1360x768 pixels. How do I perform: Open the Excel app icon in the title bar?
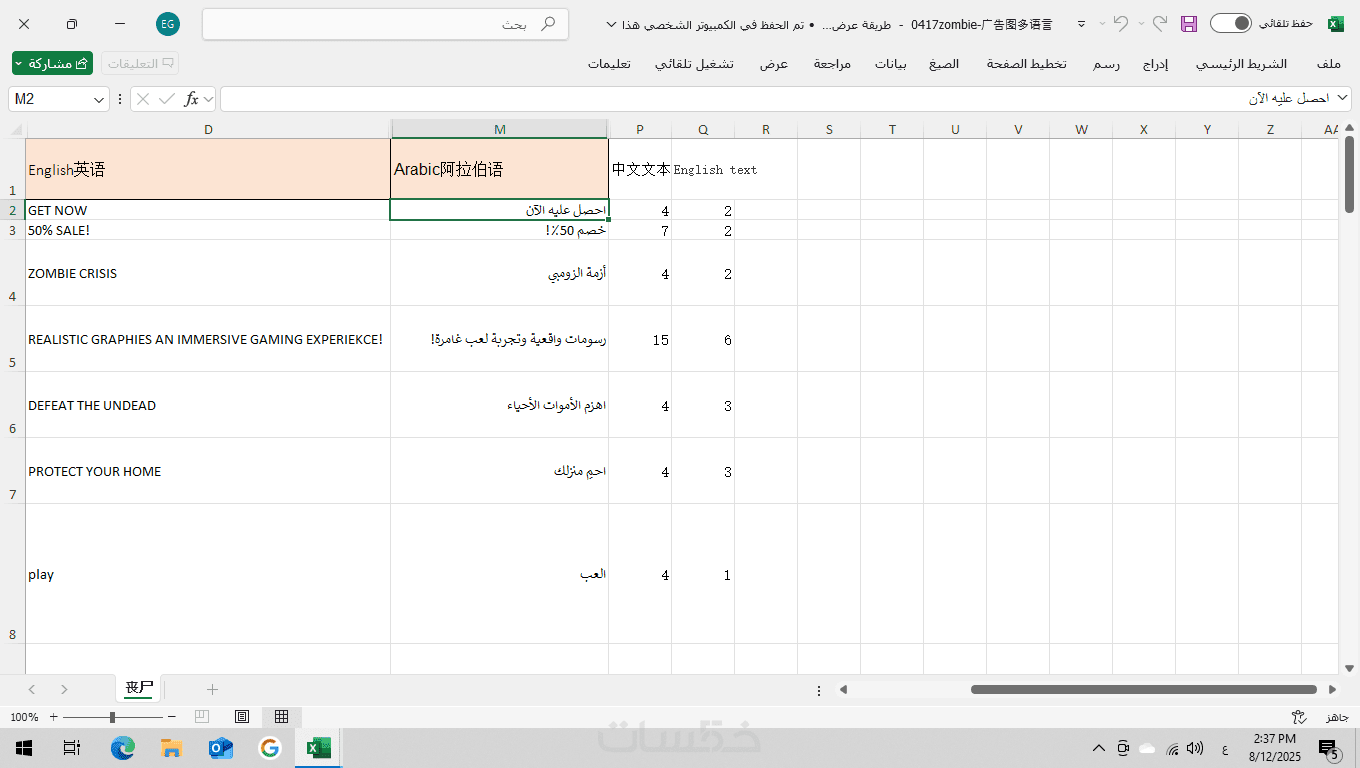tap(1335, 24)
